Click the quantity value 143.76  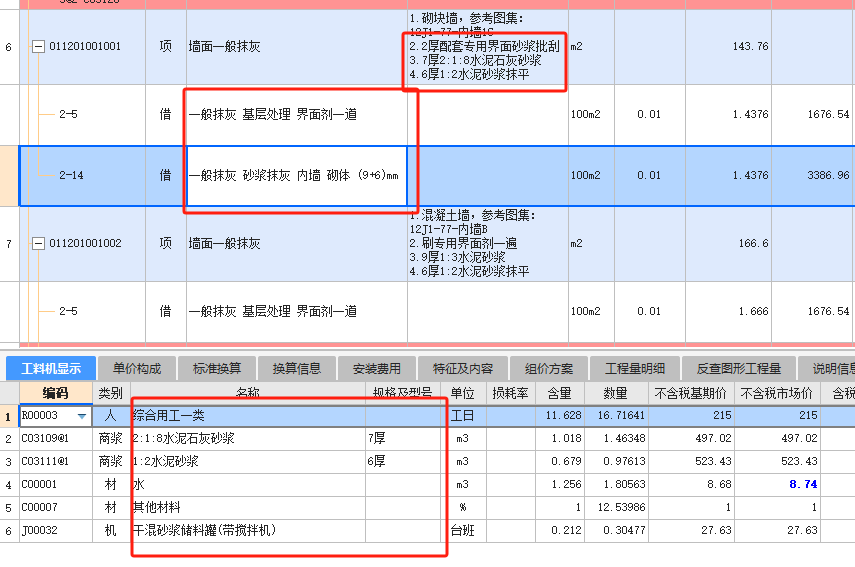coord(750,46)
